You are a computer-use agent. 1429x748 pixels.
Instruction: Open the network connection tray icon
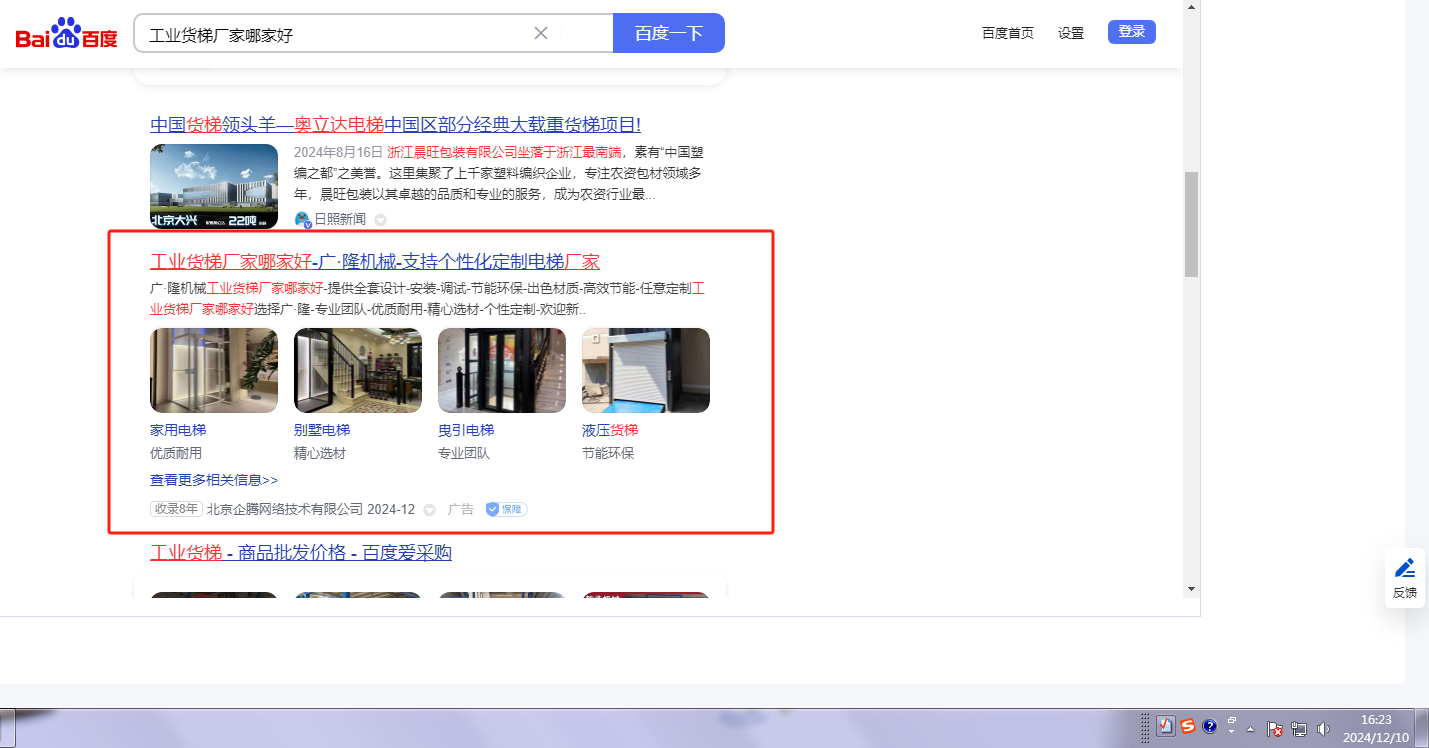click(1299, 729)
